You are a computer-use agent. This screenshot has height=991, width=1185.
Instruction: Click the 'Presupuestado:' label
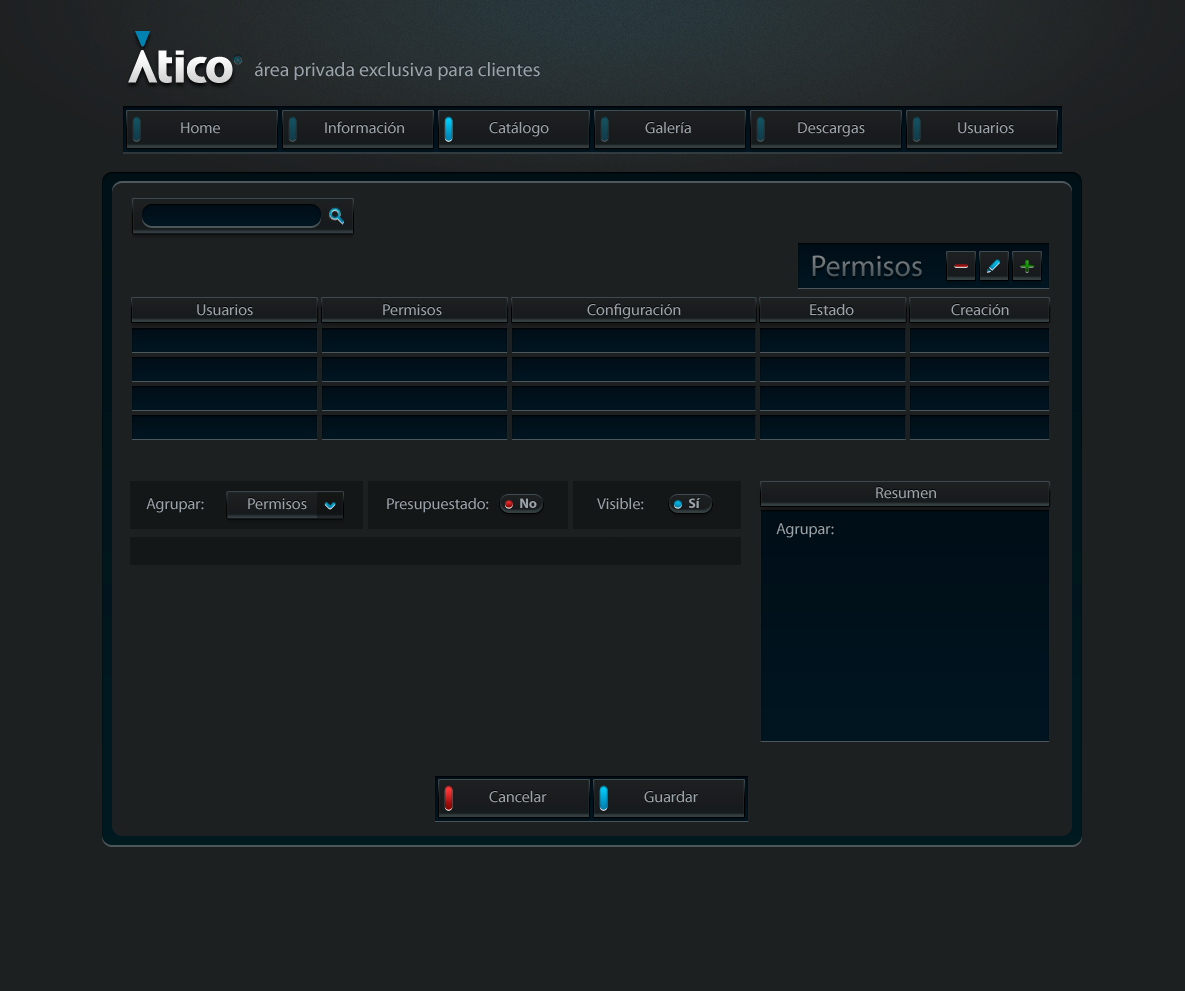click(x=438, y=504)
